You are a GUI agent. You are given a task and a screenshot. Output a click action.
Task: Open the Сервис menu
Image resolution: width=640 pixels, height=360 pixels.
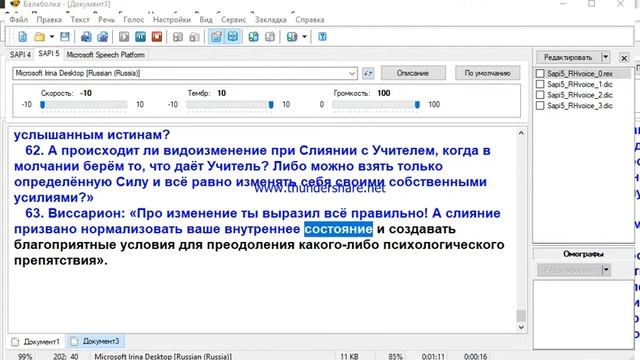pyautogui.click(x=233, y=20)
